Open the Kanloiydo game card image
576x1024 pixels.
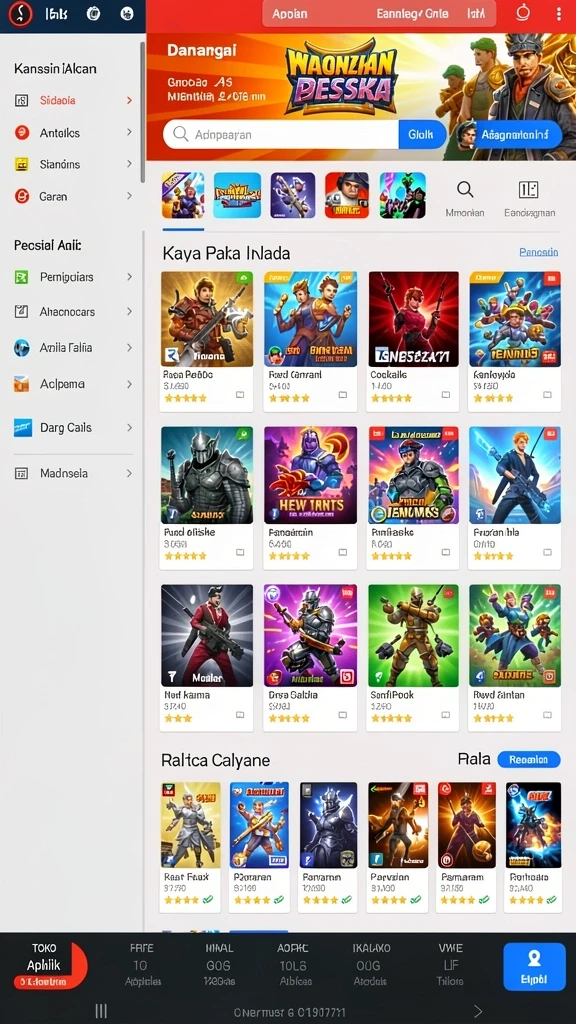coord(515,319)
